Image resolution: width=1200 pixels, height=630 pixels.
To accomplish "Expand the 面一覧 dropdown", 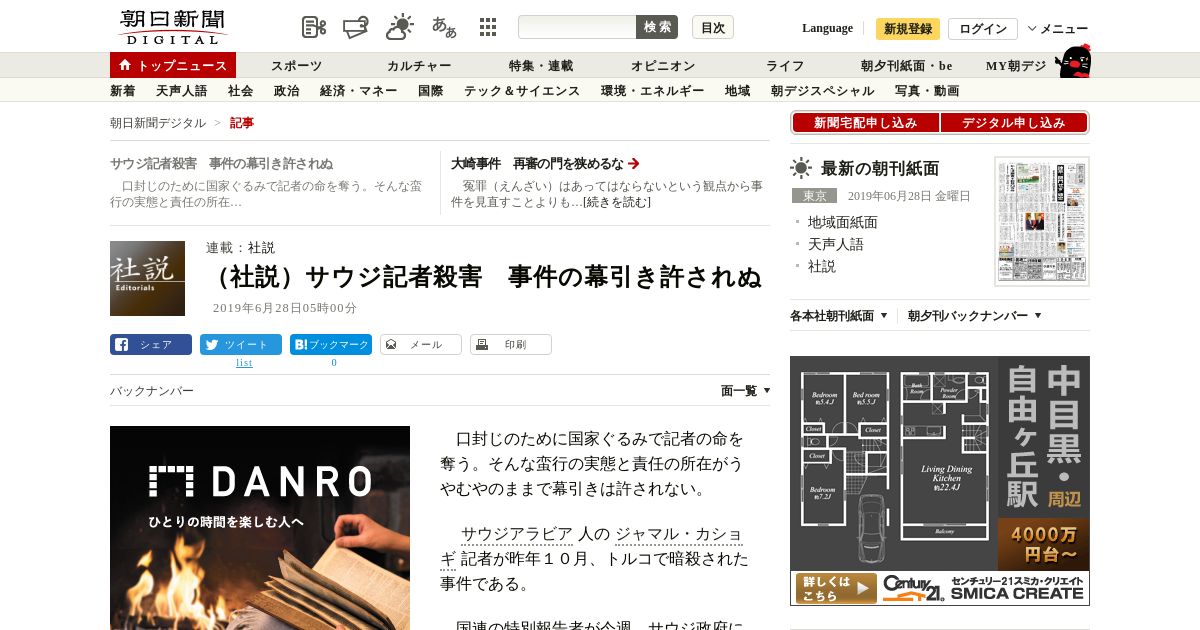I will 746,391.
